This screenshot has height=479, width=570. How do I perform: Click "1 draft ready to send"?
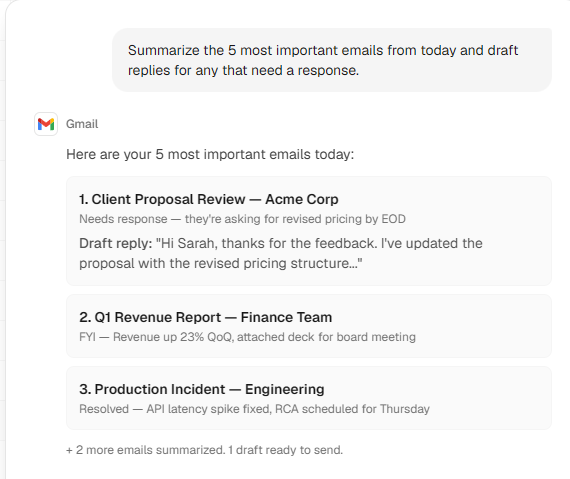click(x=285, y=450)
